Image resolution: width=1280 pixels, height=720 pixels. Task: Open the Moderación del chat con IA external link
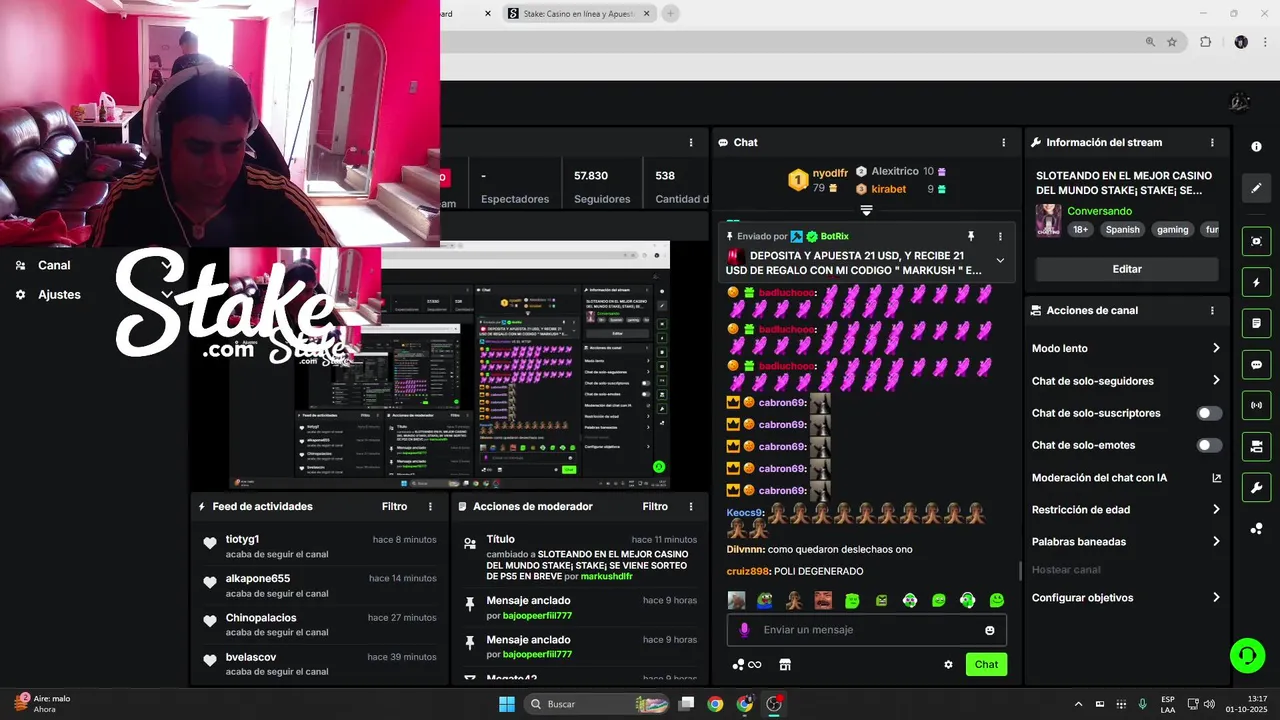pos(1216,478)
